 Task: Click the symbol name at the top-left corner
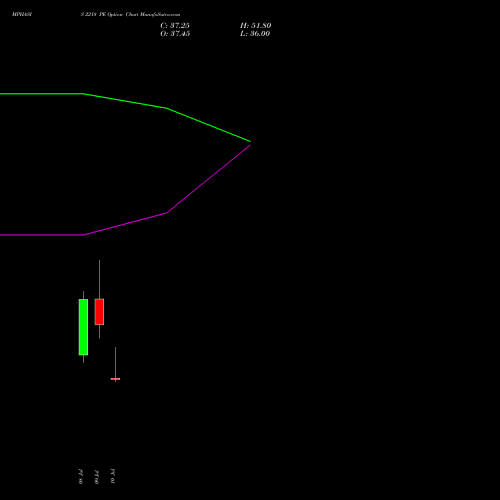22,15
